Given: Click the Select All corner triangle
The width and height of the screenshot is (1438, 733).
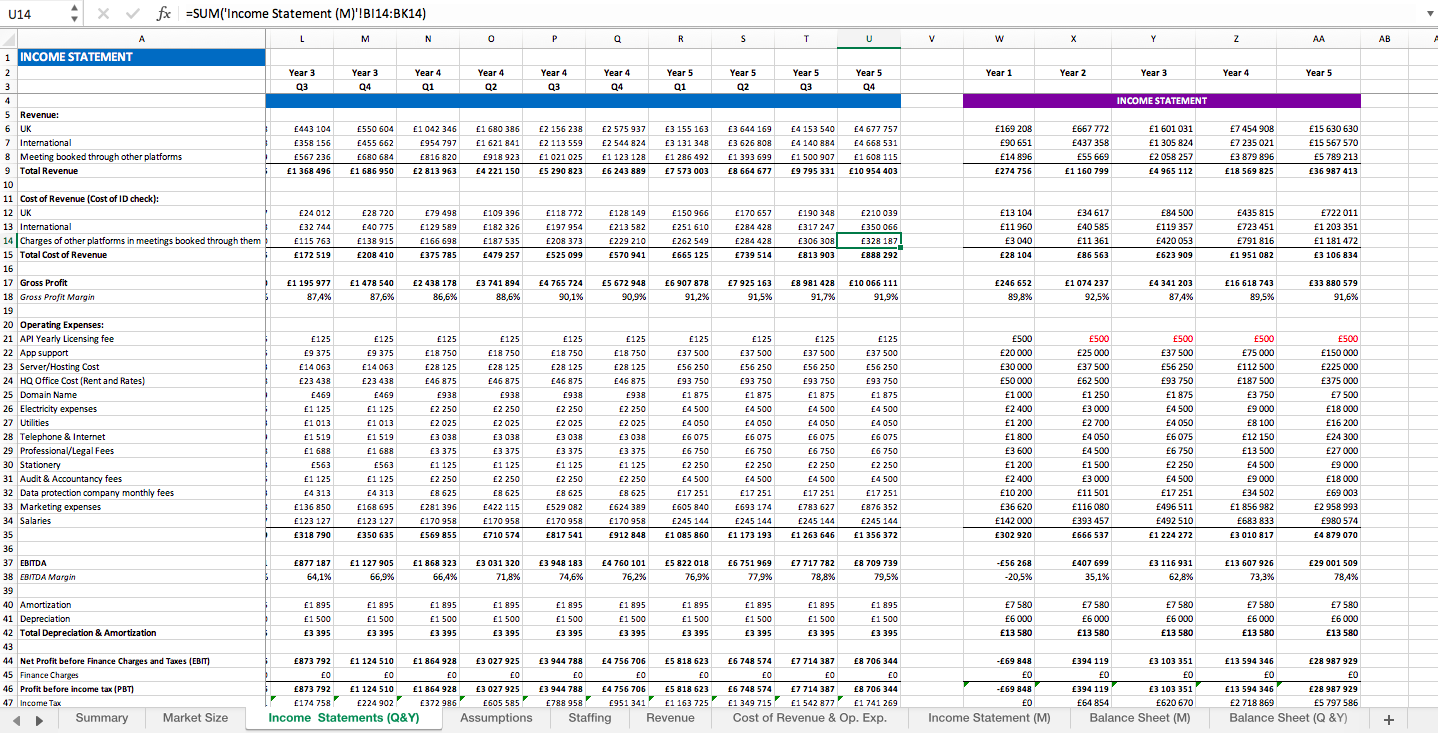Looking at the screenshot, I should (9, 39).
